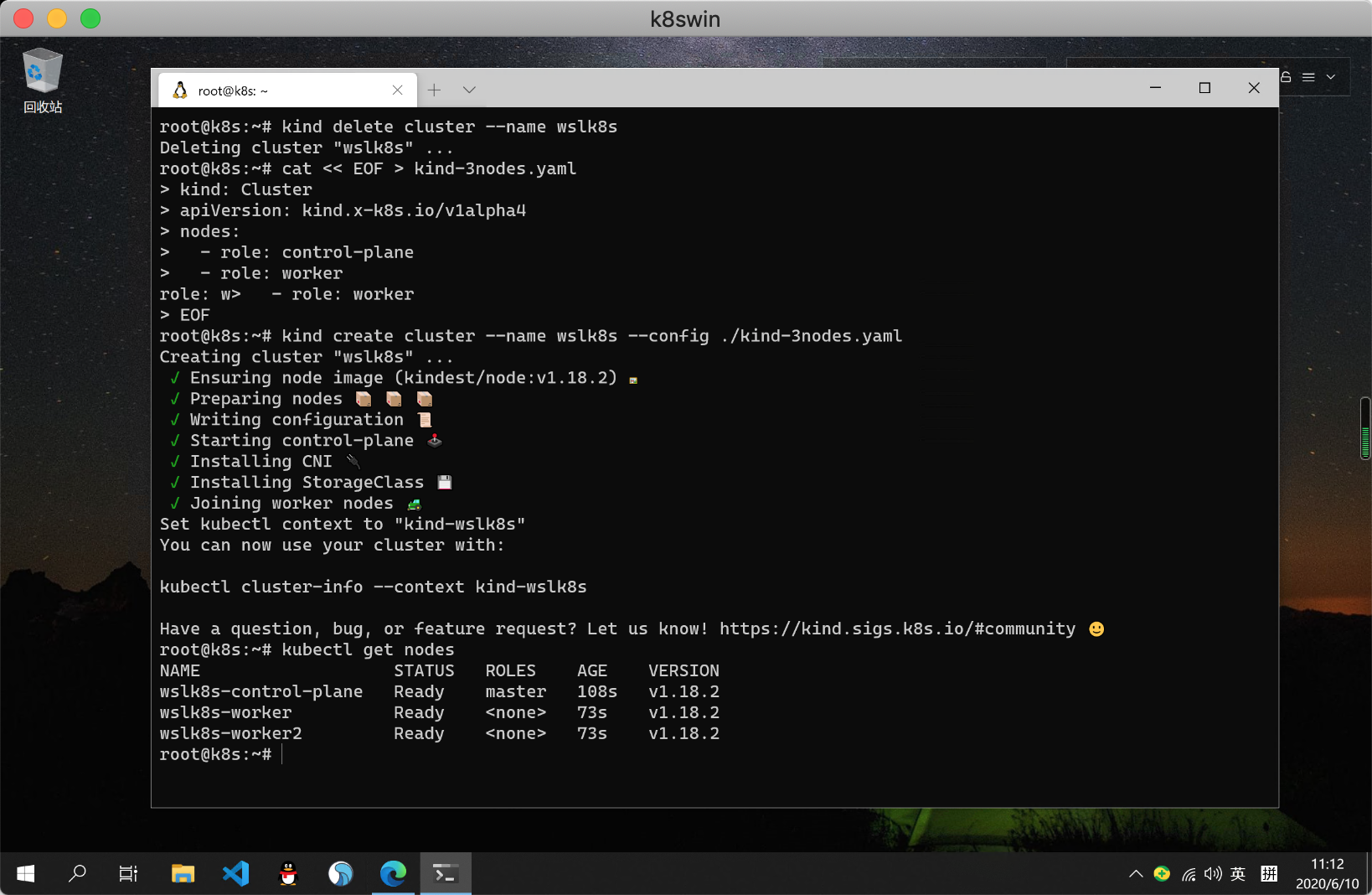The image size is (1372, 895).
Task: Click the Tux penguin tab icon
Action: (x=180, y=91)
